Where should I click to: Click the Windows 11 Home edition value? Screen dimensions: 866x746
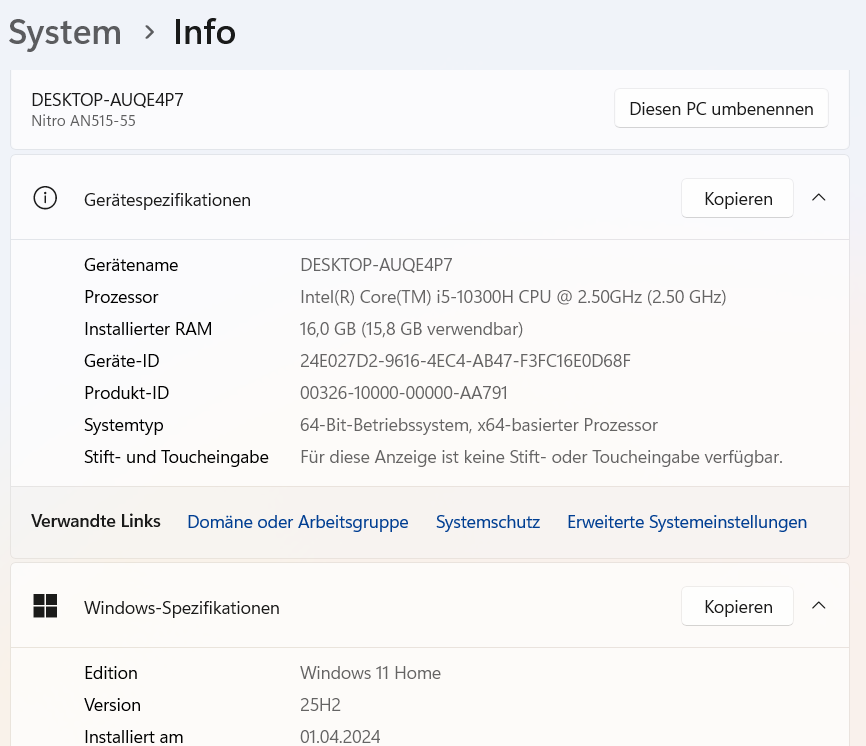tap(370, 673)
